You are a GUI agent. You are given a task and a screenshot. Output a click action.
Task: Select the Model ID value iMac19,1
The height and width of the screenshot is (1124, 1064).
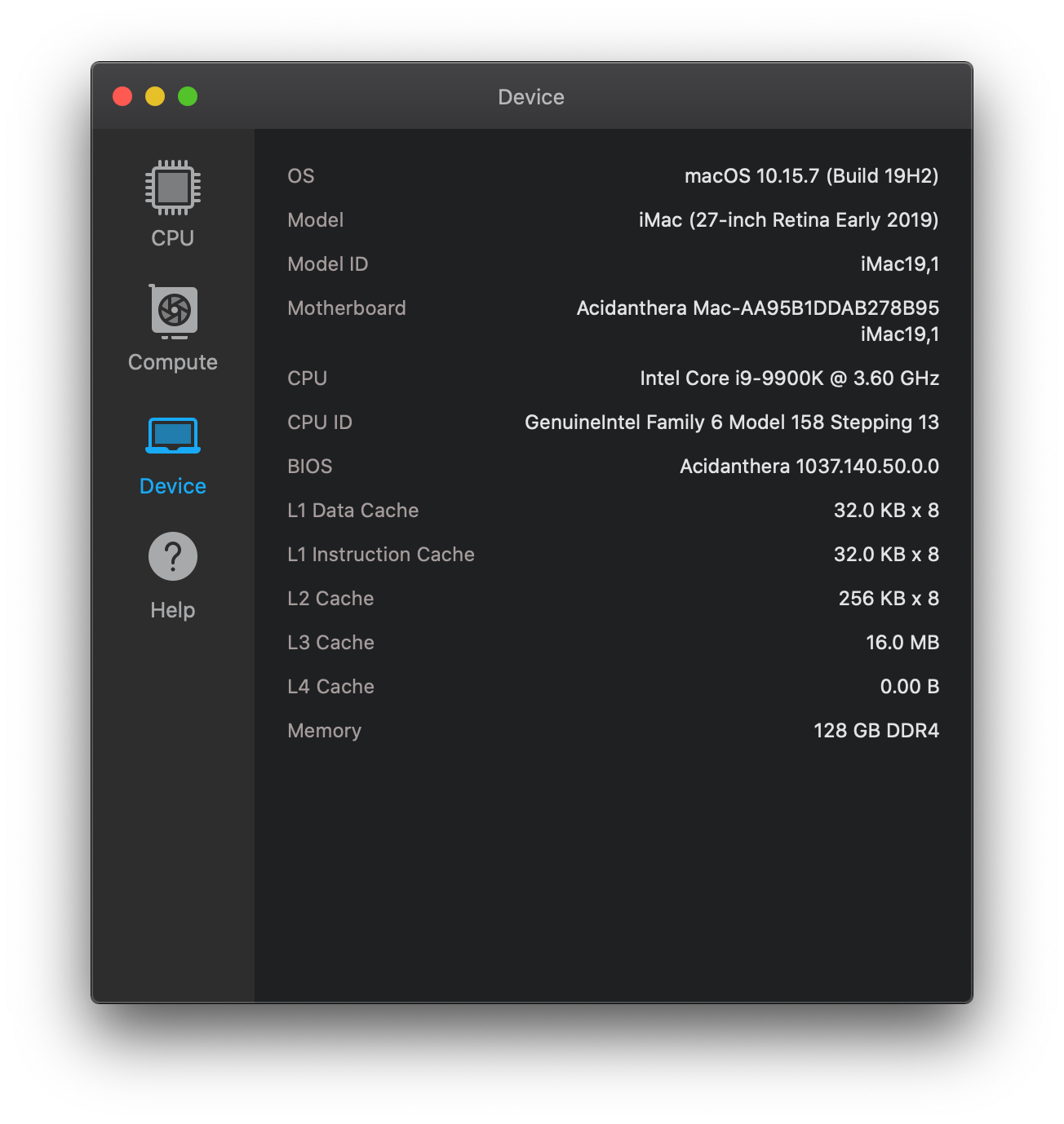pos(900,264)
